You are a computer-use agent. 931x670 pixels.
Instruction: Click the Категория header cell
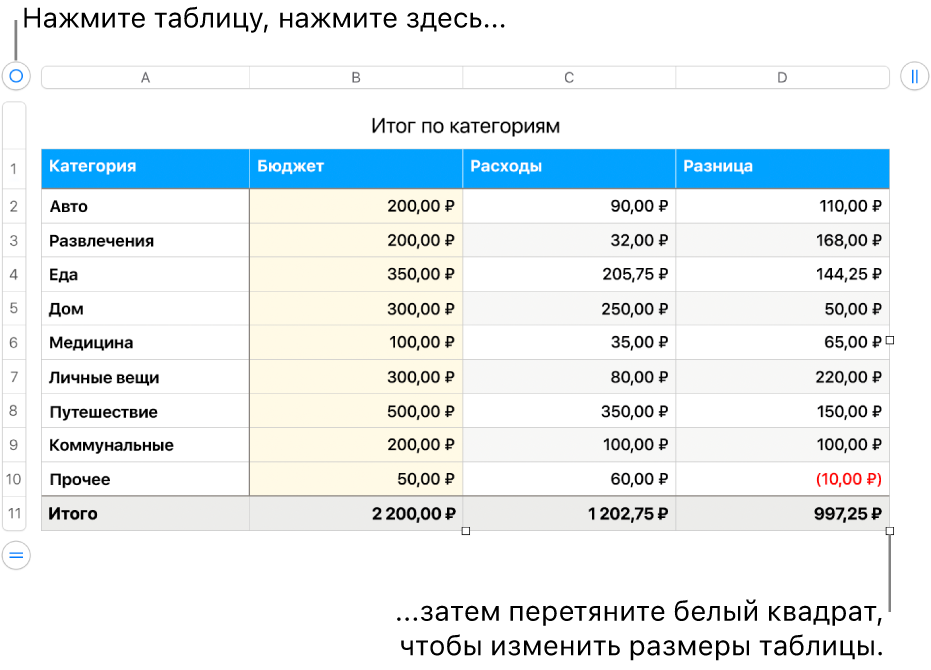click(145, 169)
